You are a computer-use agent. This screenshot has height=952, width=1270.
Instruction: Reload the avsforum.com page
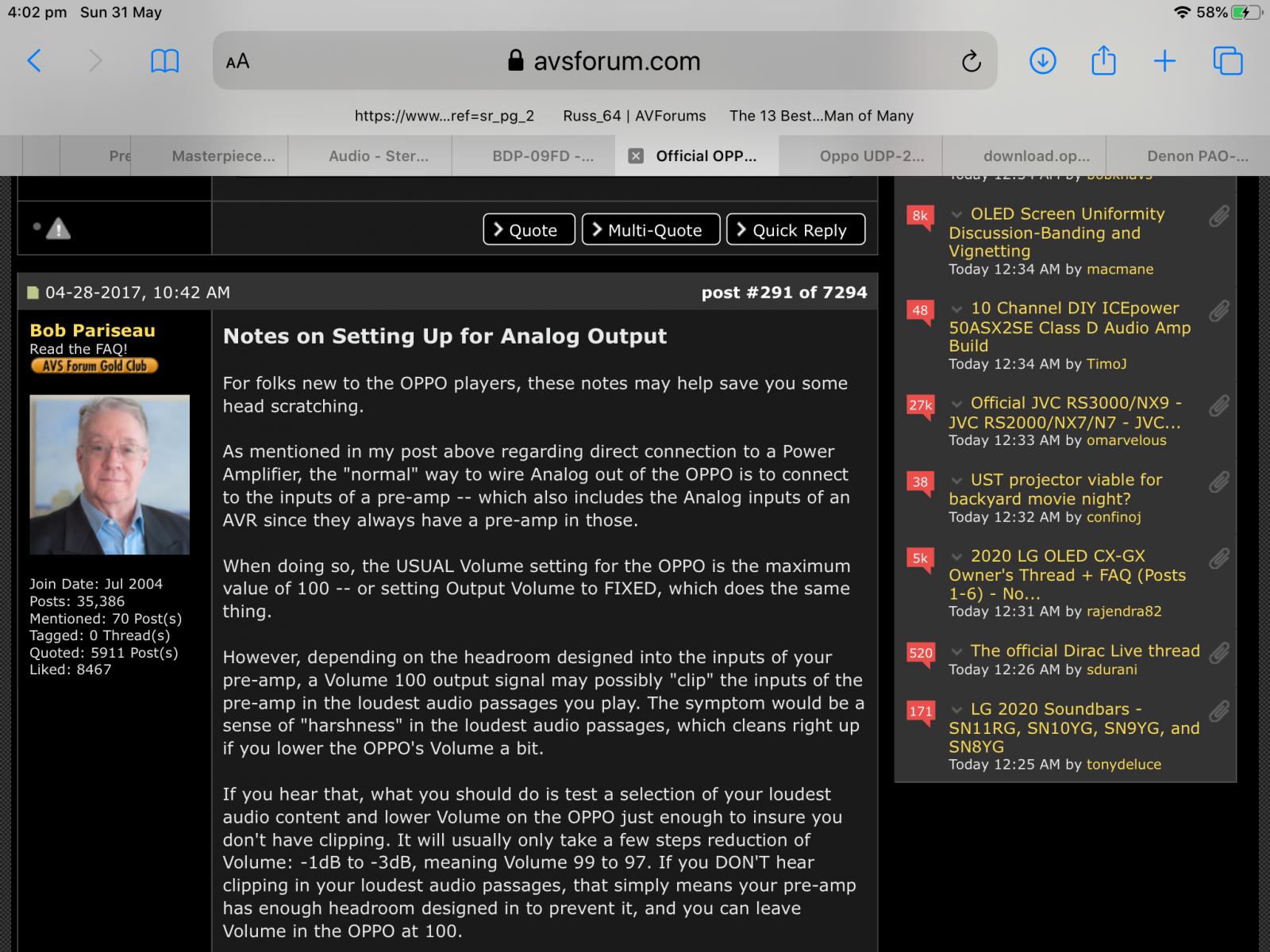[971, 61]
